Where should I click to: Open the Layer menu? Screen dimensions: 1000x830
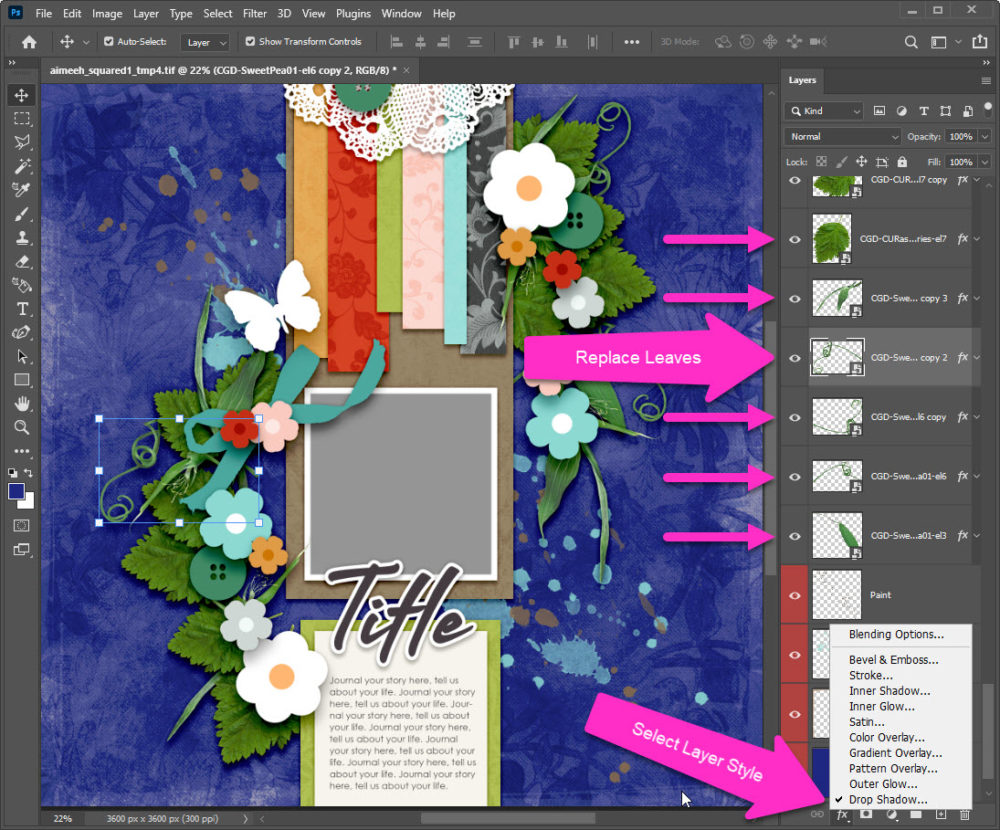point(145,13)
